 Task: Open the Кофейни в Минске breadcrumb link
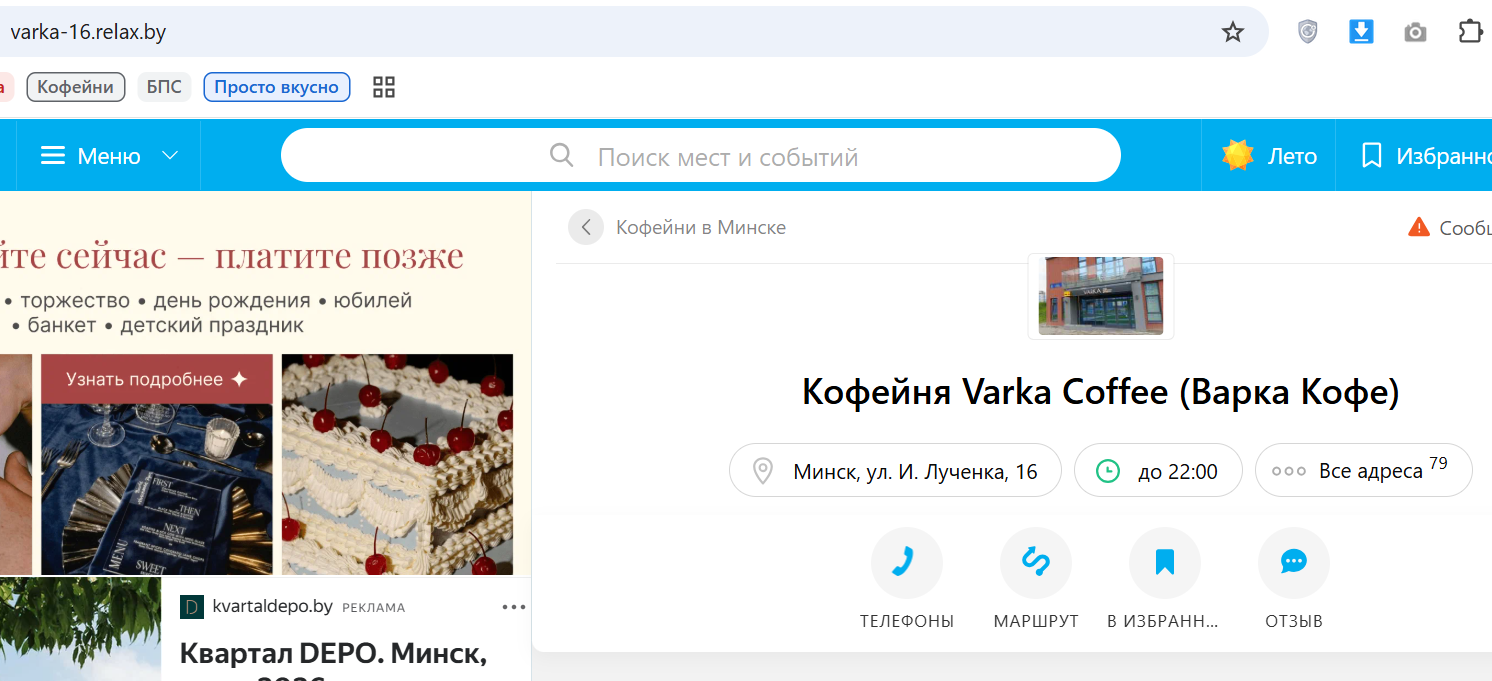[x=701, y=227]
